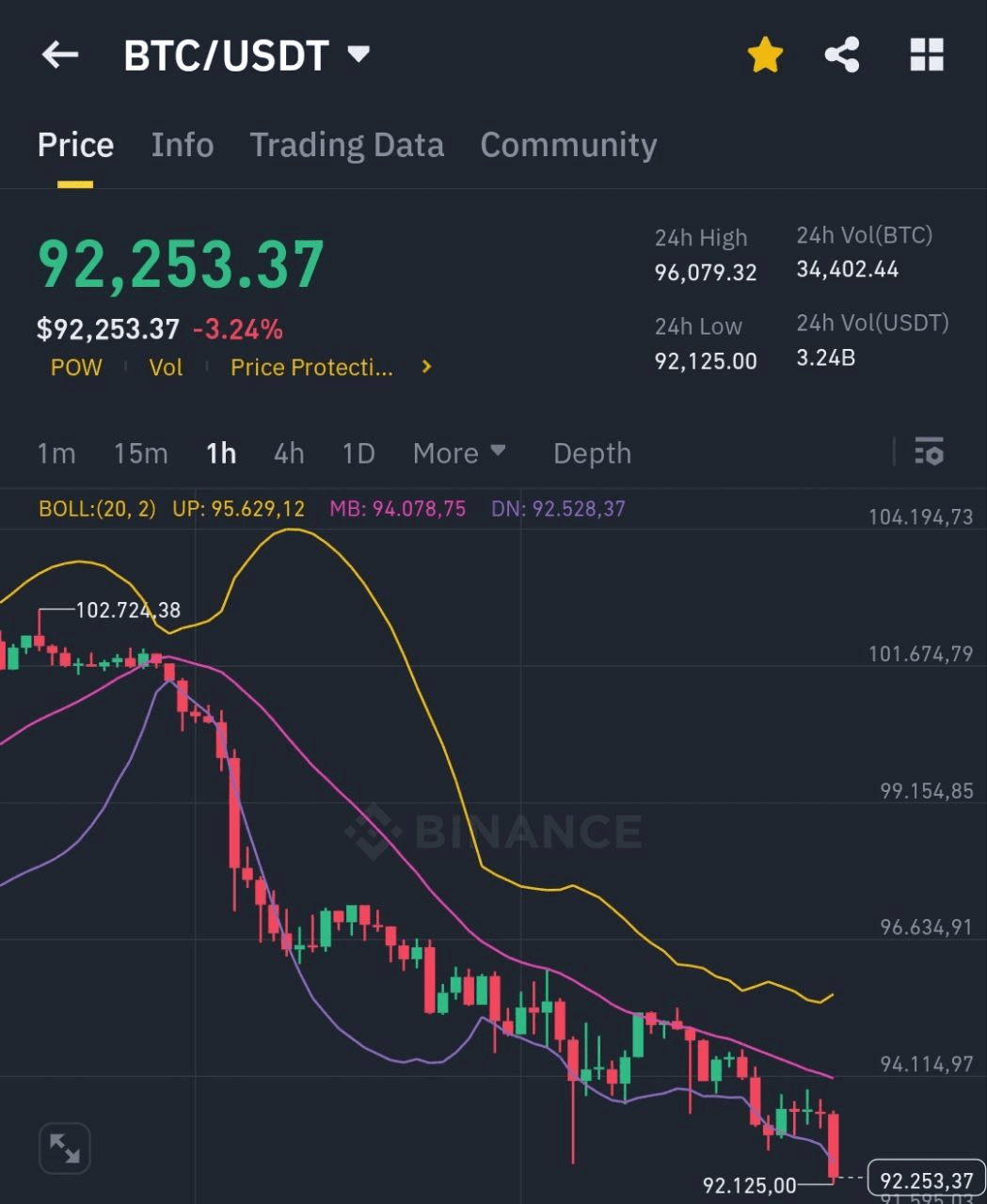Select the 1h timeframe
The height and width of the screenshot is (1204, 987).
[221, 453]
